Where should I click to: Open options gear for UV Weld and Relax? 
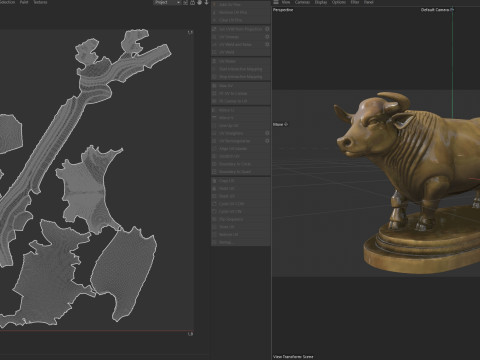[x=267, y=44]
